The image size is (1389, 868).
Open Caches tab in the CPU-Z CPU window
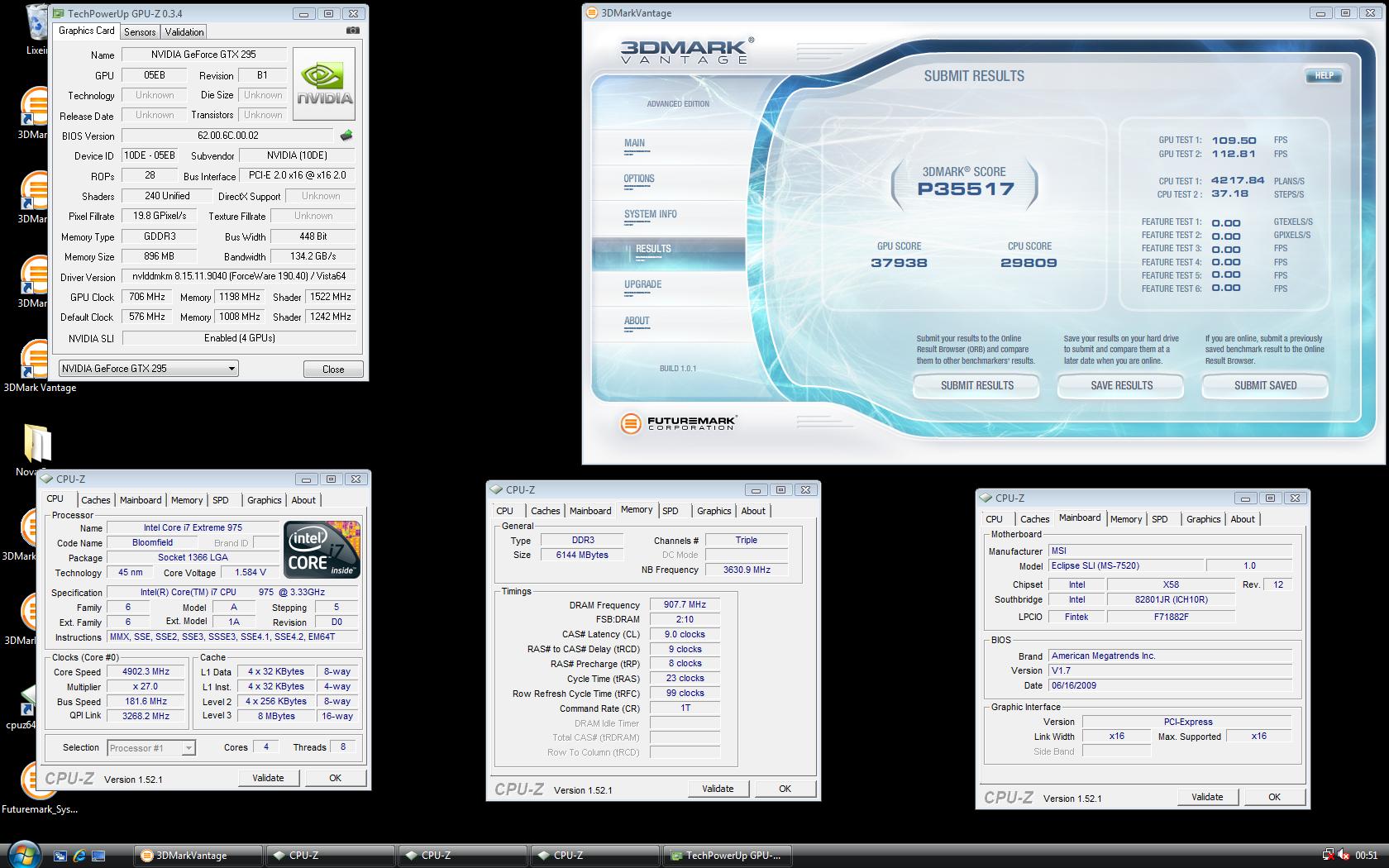(x=95, y=500)
